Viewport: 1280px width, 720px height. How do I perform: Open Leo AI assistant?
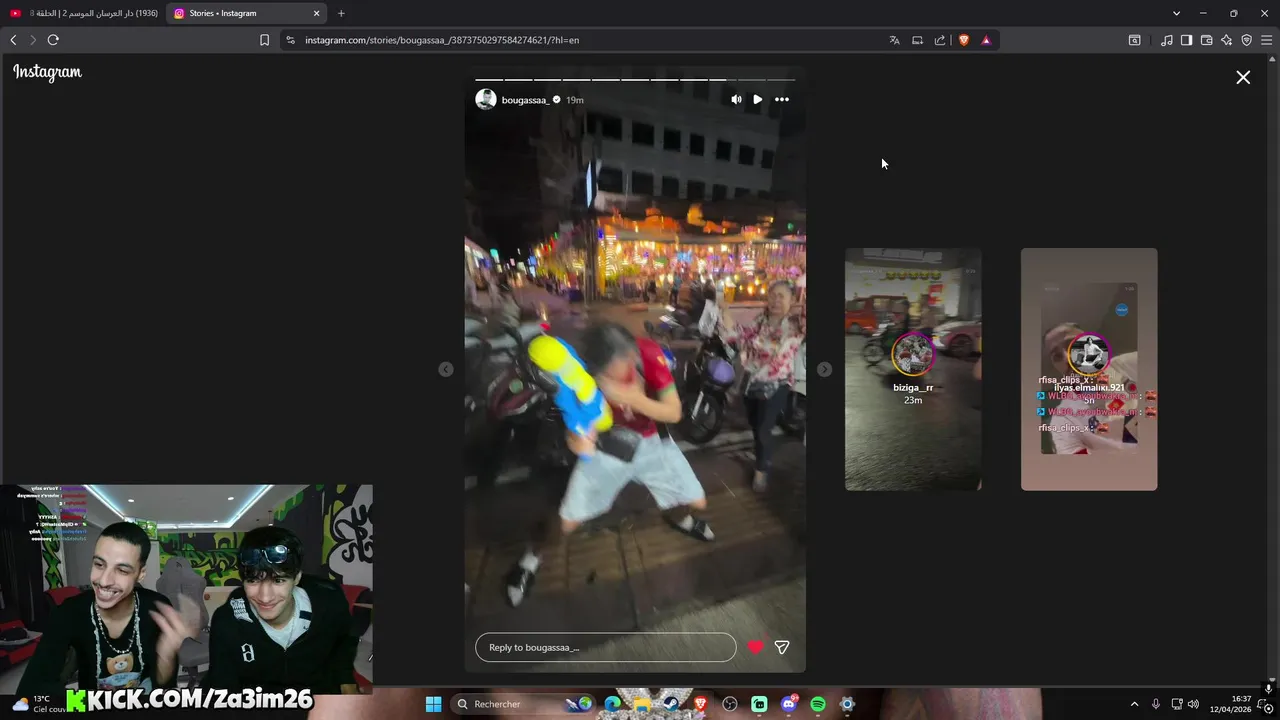(1227, 40)
